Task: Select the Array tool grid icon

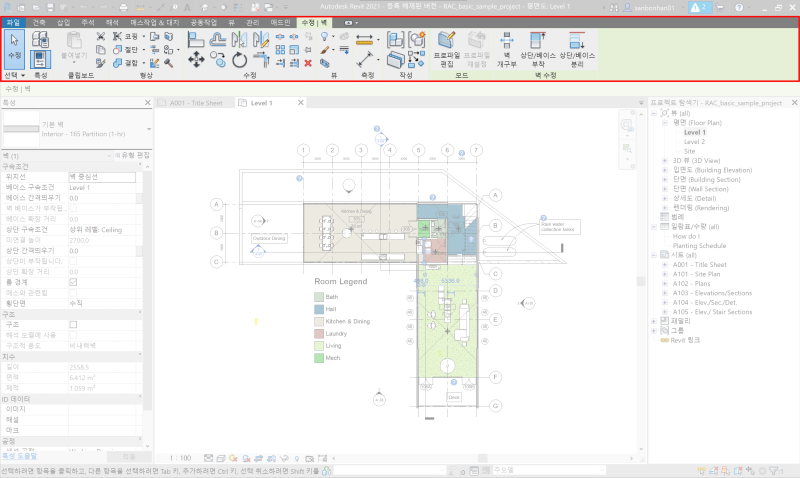Action: pos(280,50)
